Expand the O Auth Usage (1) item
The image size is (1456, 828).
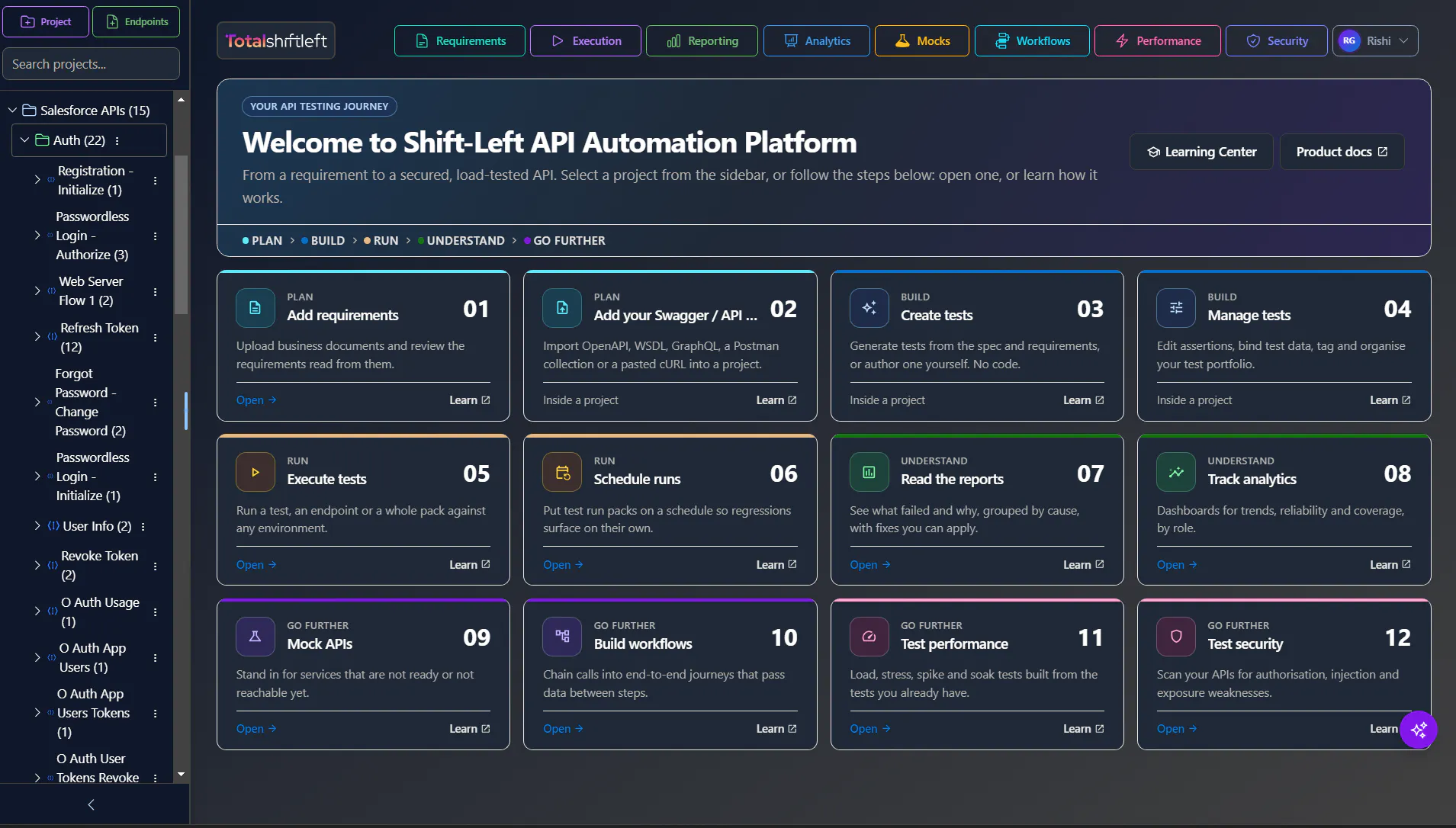[x=37, y=611]
